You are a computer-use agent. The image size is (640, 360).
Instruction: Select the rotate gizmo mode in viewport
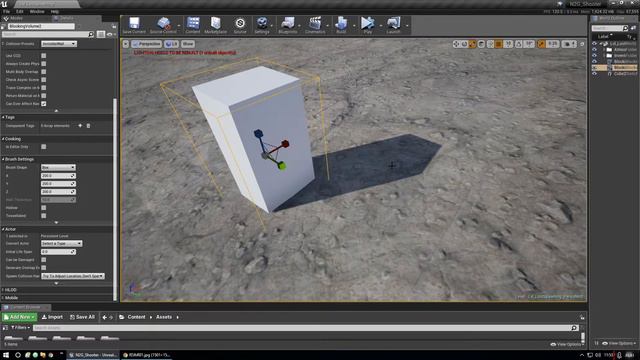click(464, 44)
